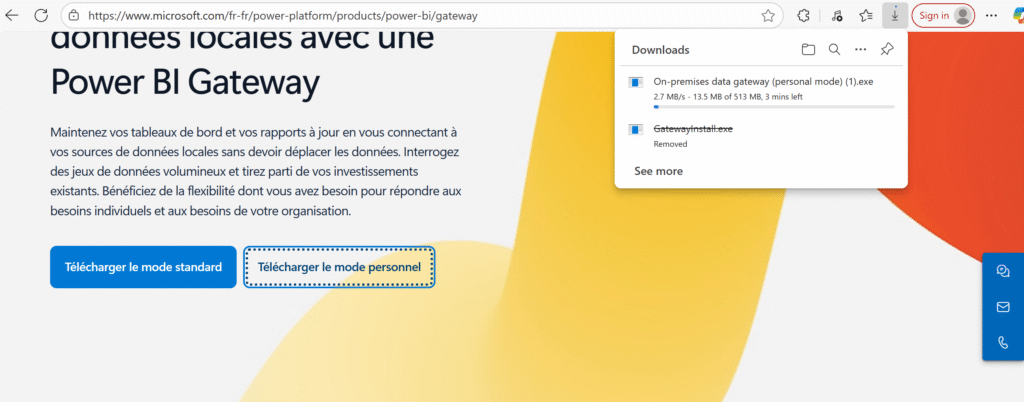Open the chat icon in side contact bar
The height and width of the screenshot is (402, 1024).
pyautogui.click(x=1003, y=271)
